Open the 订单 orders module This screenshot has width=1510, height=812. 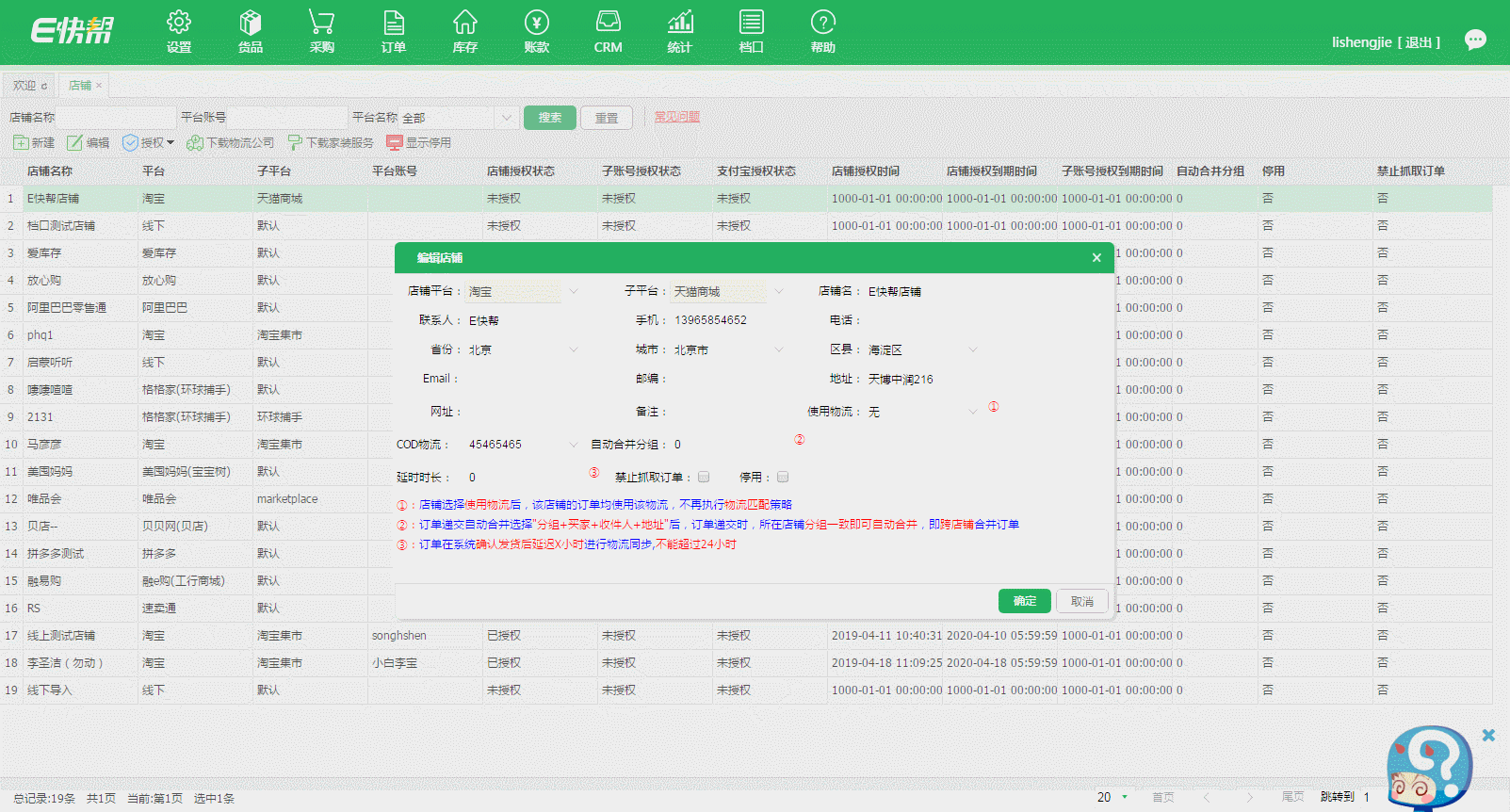point(394,32)
